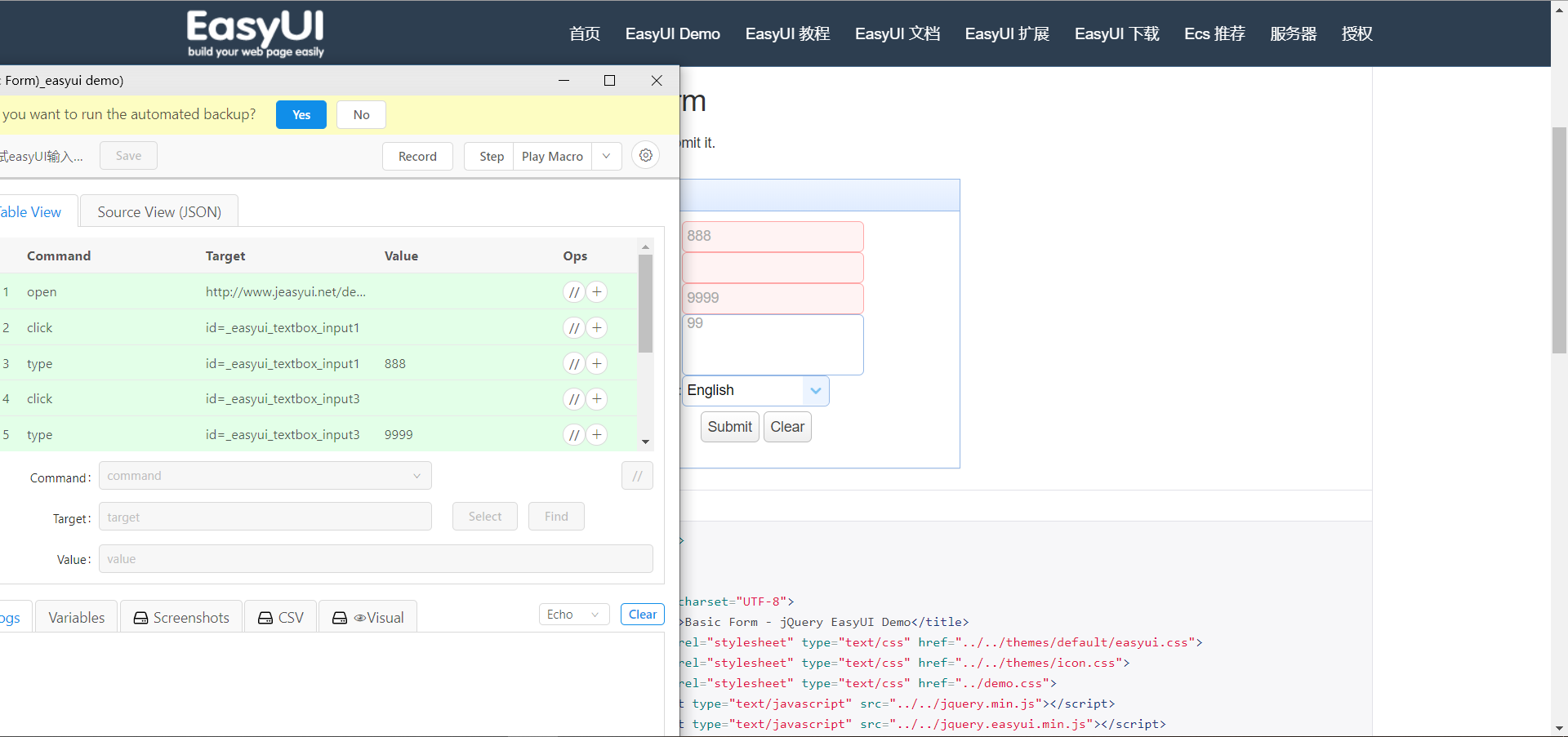The height and width of the screenshot is (737, 1568).
Task: Switch to the Source View (JSON) tab
Action: coord(158,211)
